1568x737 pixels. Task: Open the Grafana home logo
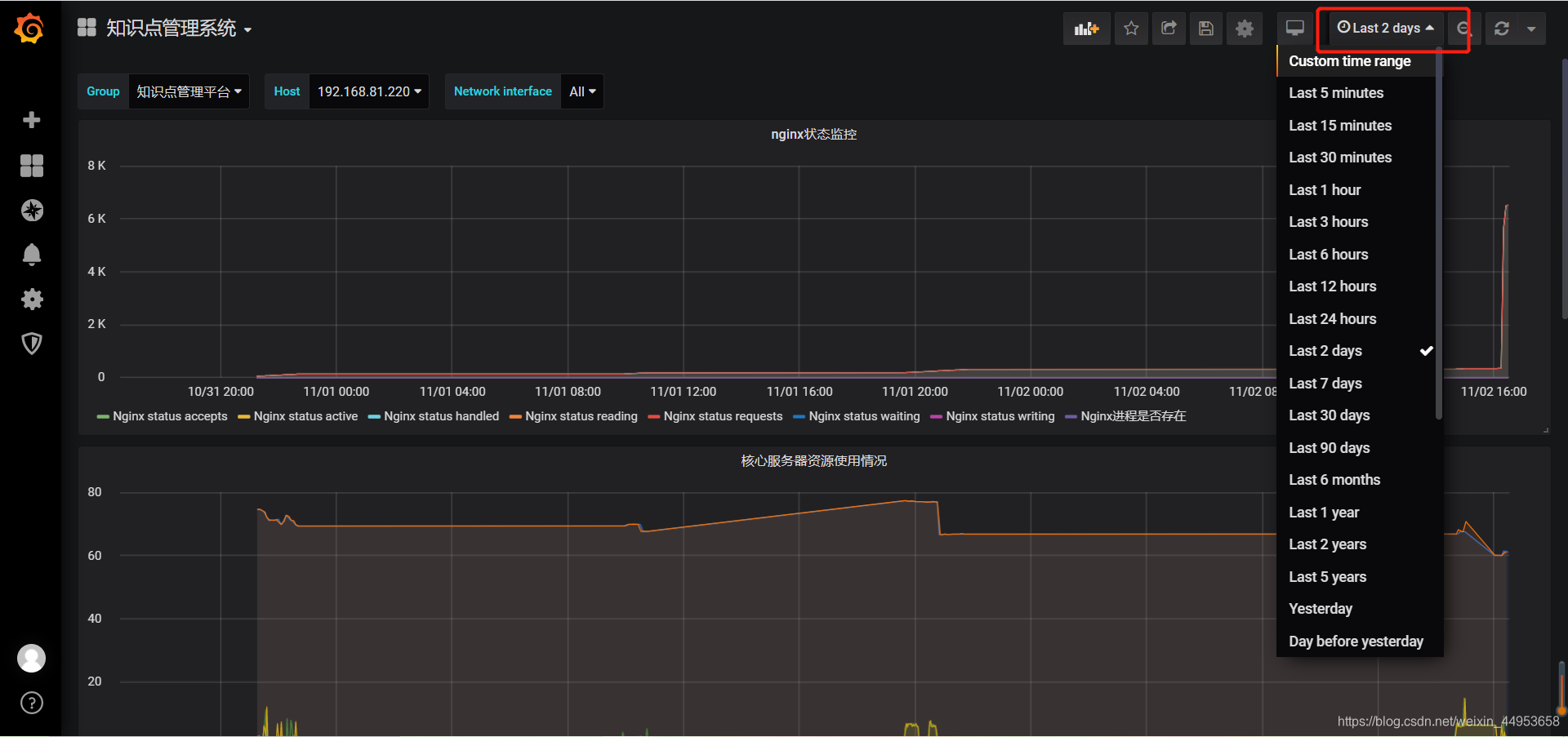point(29,29)
